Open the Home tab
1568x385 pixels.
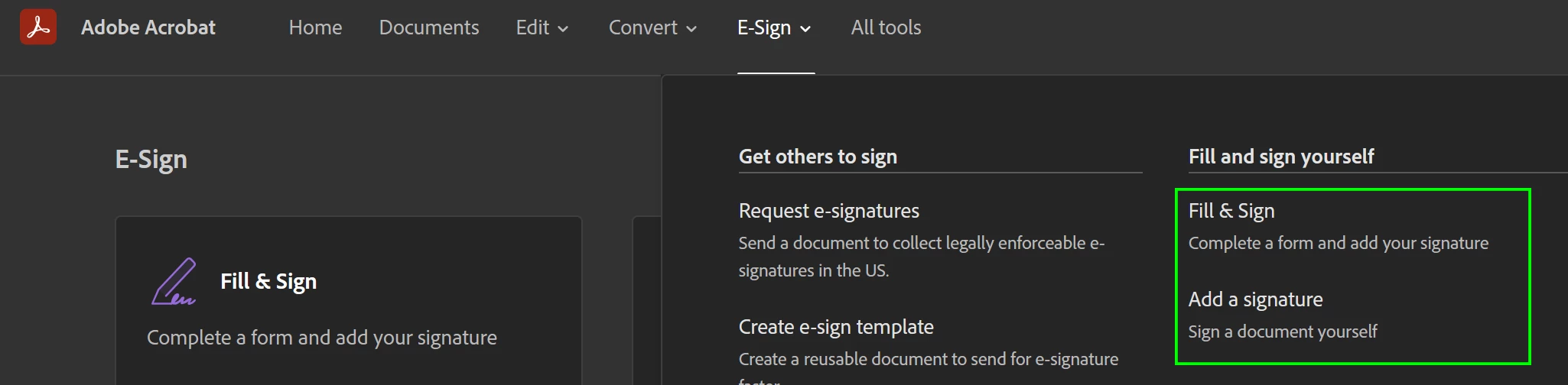315,27
